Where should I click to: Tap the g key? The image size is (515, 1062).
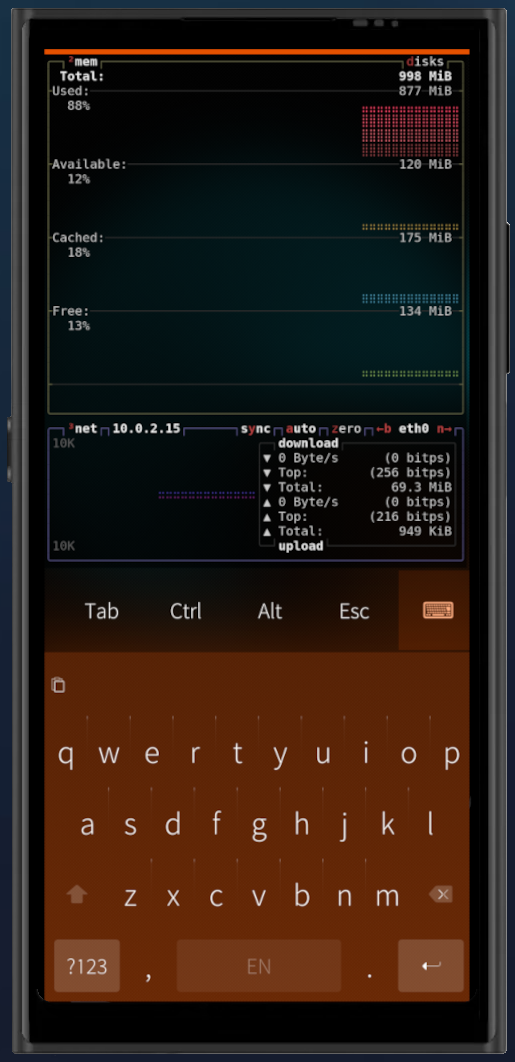click(x=259, y=825)
